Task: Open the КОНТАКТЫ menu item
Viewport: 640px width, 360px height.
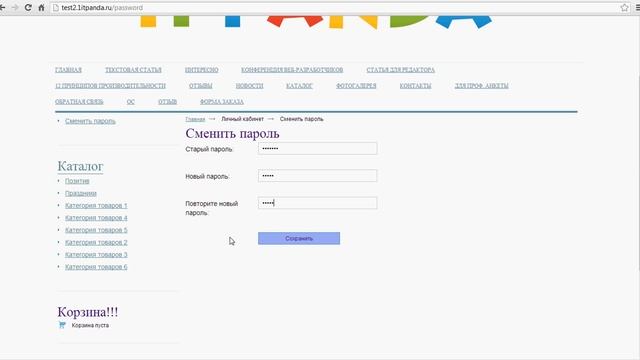Action: [x=415, y=86]
